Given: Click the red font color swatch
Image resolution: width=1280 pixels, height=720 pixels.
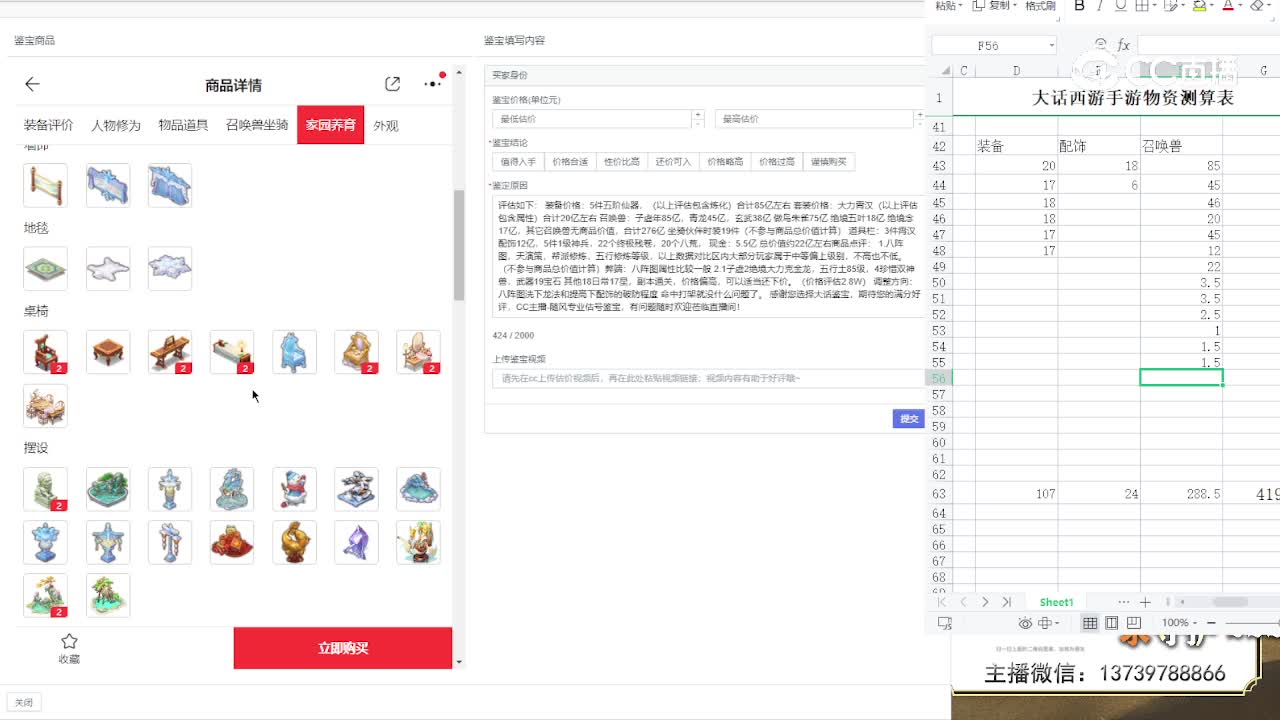Looking at the screenshot, I should point(1228,5).
